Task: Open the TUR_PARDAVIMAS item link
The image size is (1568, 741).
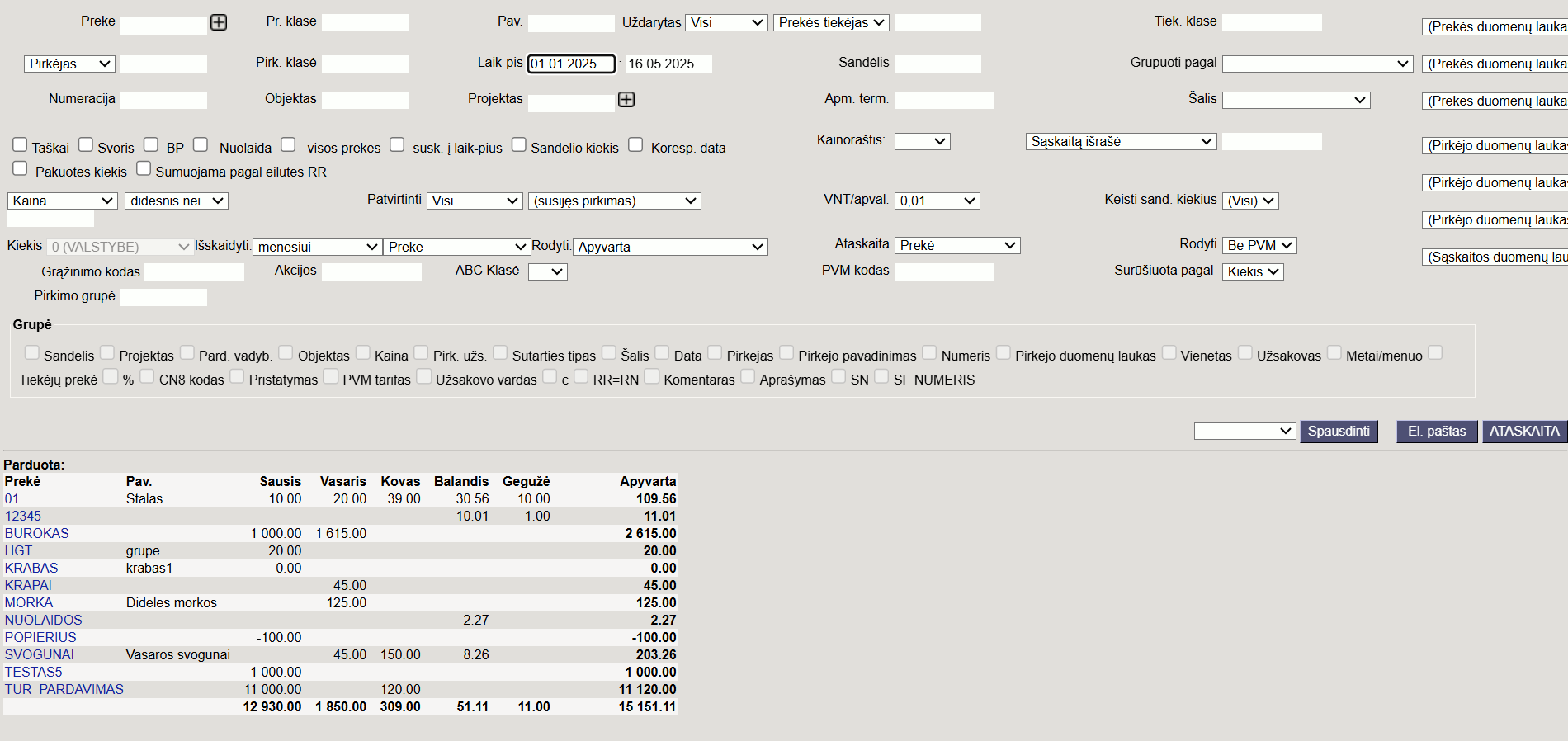Action: pos(64,689)
